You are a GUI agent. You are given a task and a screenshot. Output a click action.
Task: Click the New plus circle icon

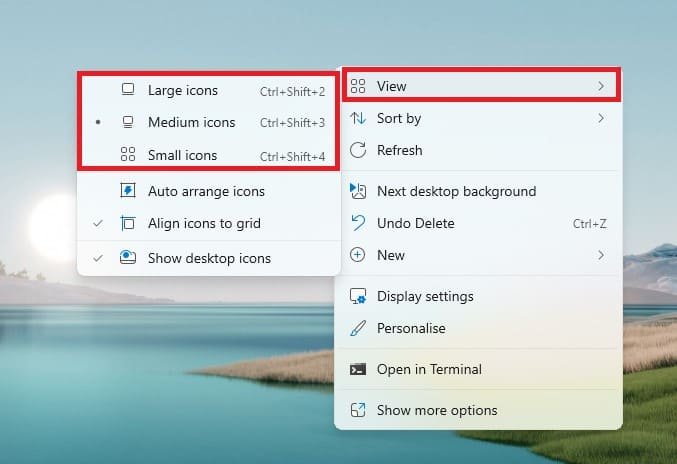click(357, 256)
